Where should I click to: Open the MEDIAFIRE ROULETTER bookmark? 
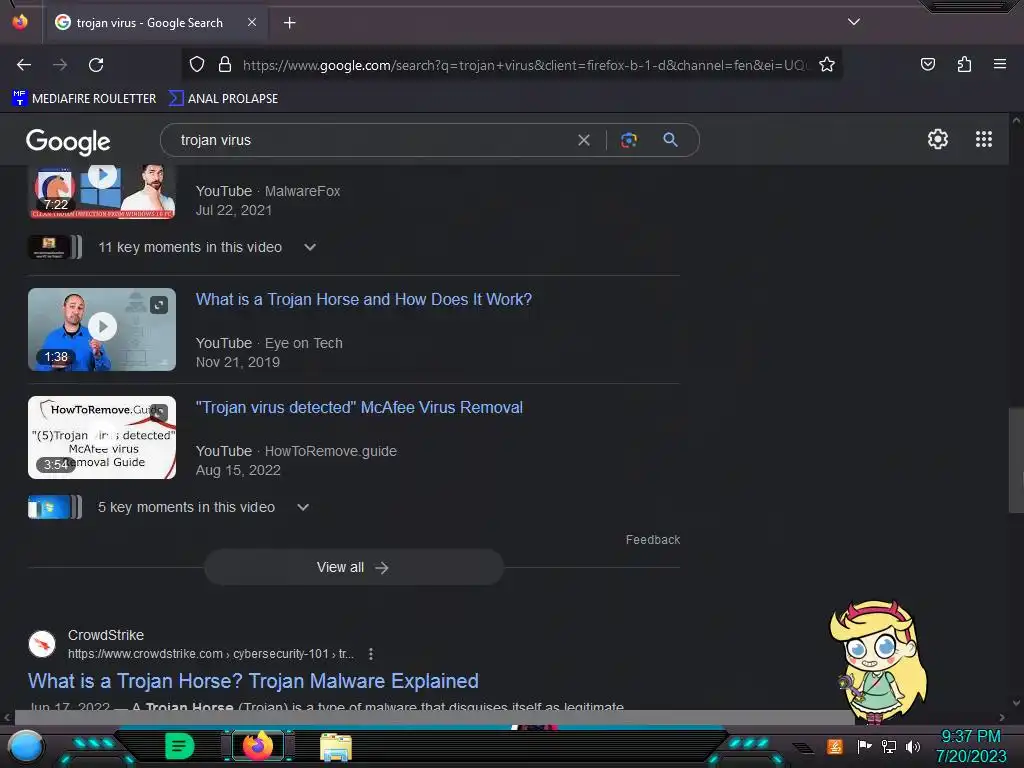pyautogui.click(x=84, y=99)
